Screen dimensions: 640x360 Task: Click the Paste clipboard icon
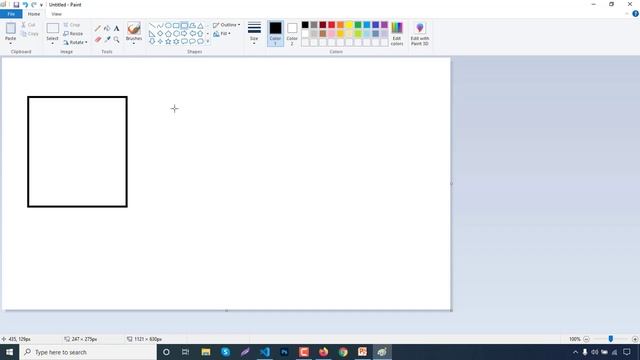[11, 28]
